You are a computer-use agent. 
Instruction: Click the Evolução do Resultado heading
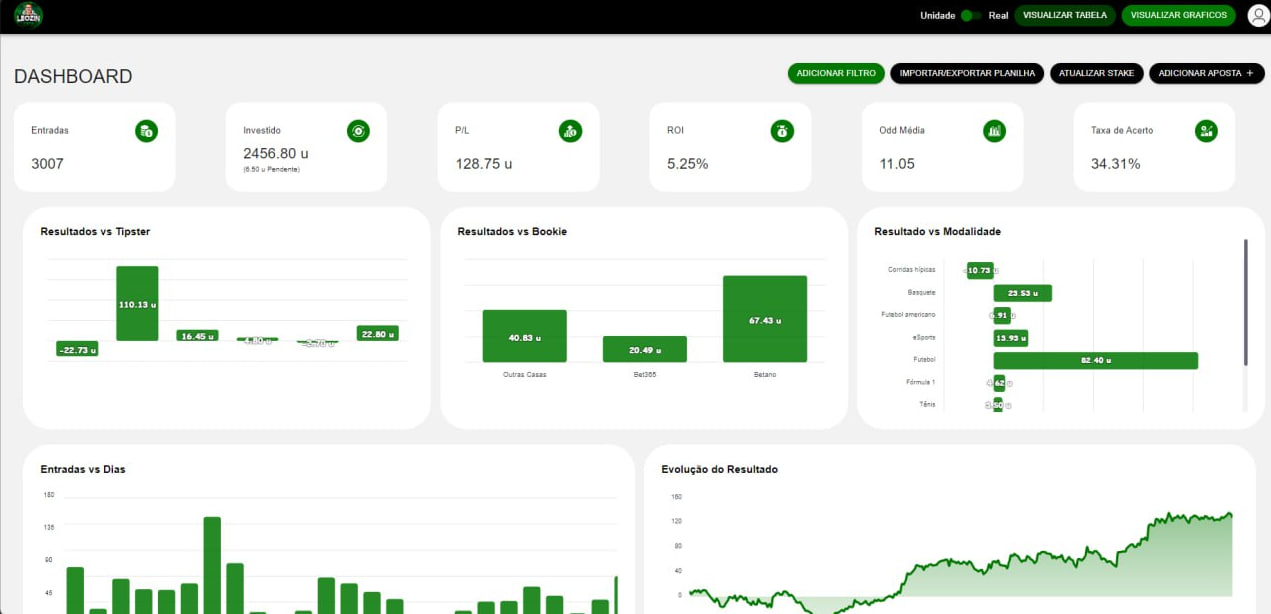(x=719, y=469)
